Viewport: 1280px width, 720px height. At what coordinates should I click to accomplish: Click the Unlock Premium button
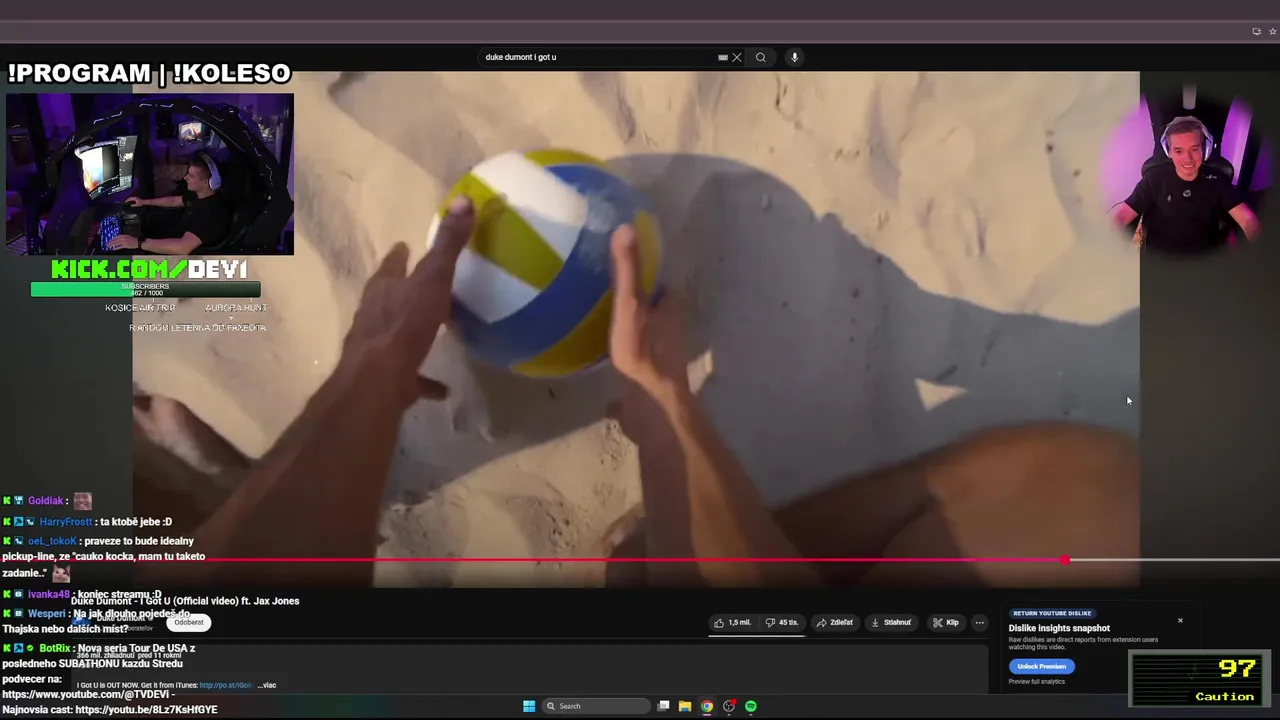(x=1041, y=666)
